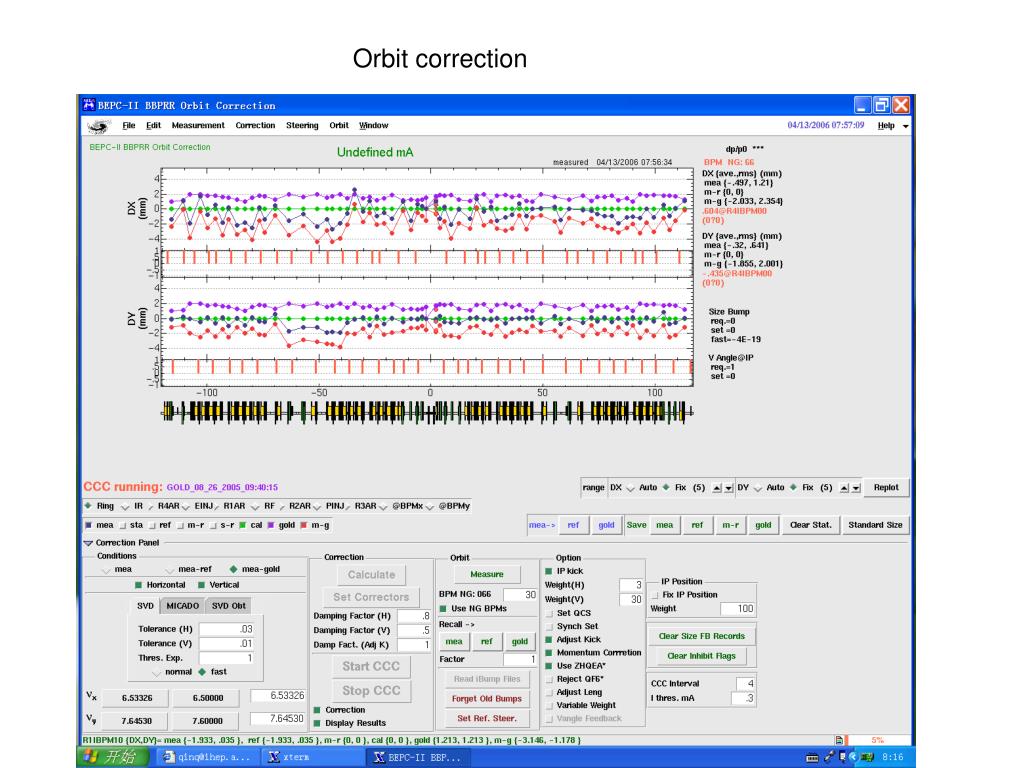
Task: Toggle the m-g plot checkbox
Action: tap(304, 525)
